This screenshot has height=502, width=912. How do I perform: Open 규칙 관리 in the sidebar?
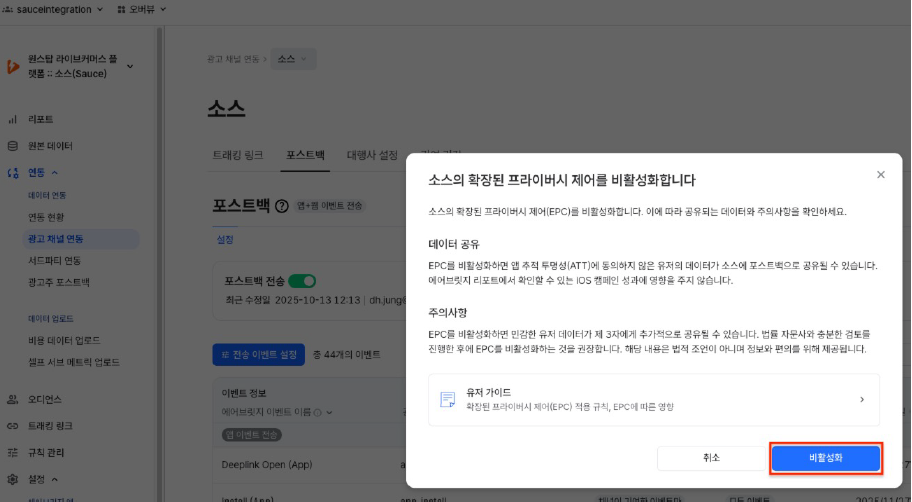46,453
